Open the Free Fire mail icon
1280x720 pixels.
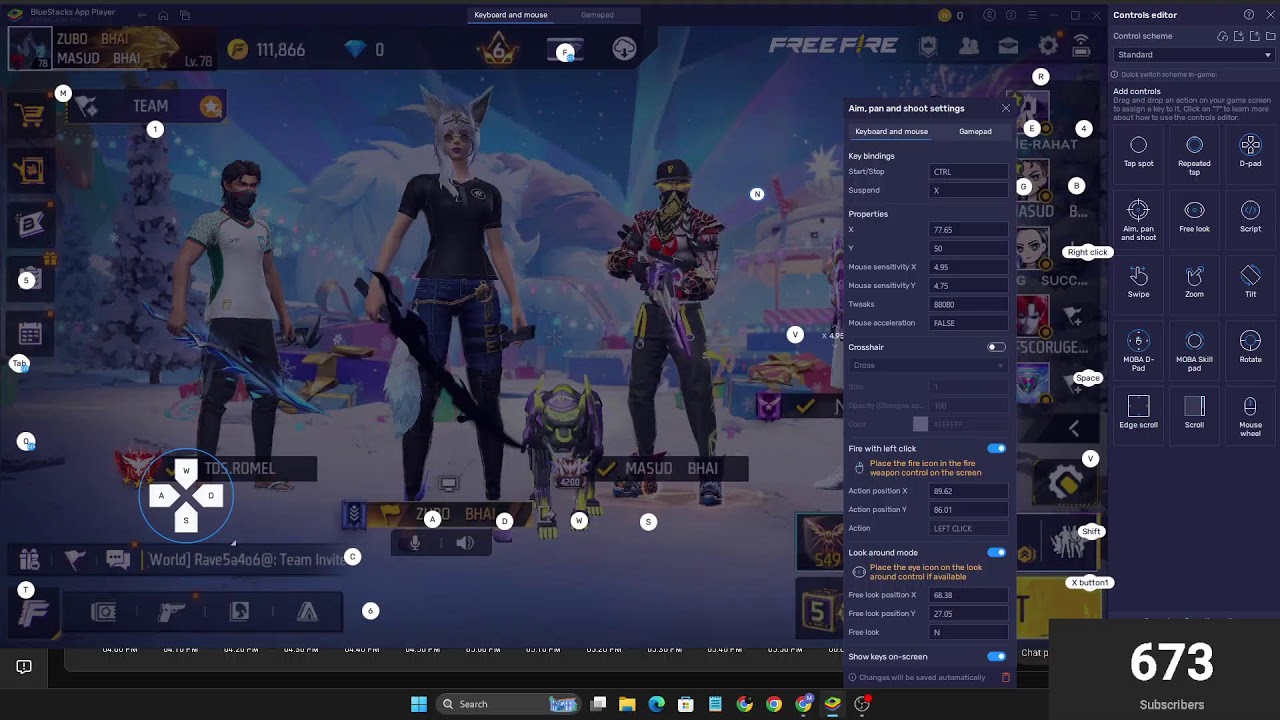tap(1008, 46)
